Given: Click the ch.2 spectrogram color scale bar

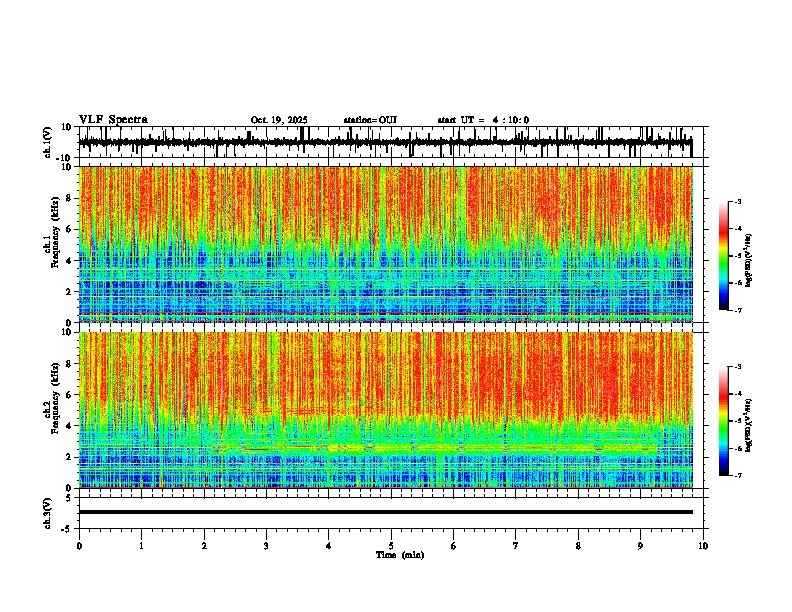Looking at the screenshot, I should coord(723,421).
